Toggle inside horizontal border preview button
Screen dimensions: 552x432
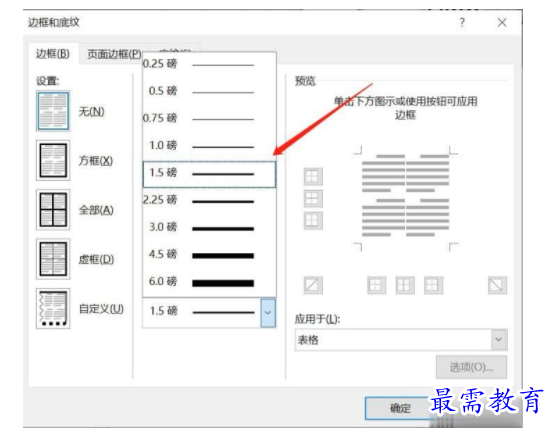[313, 199]
